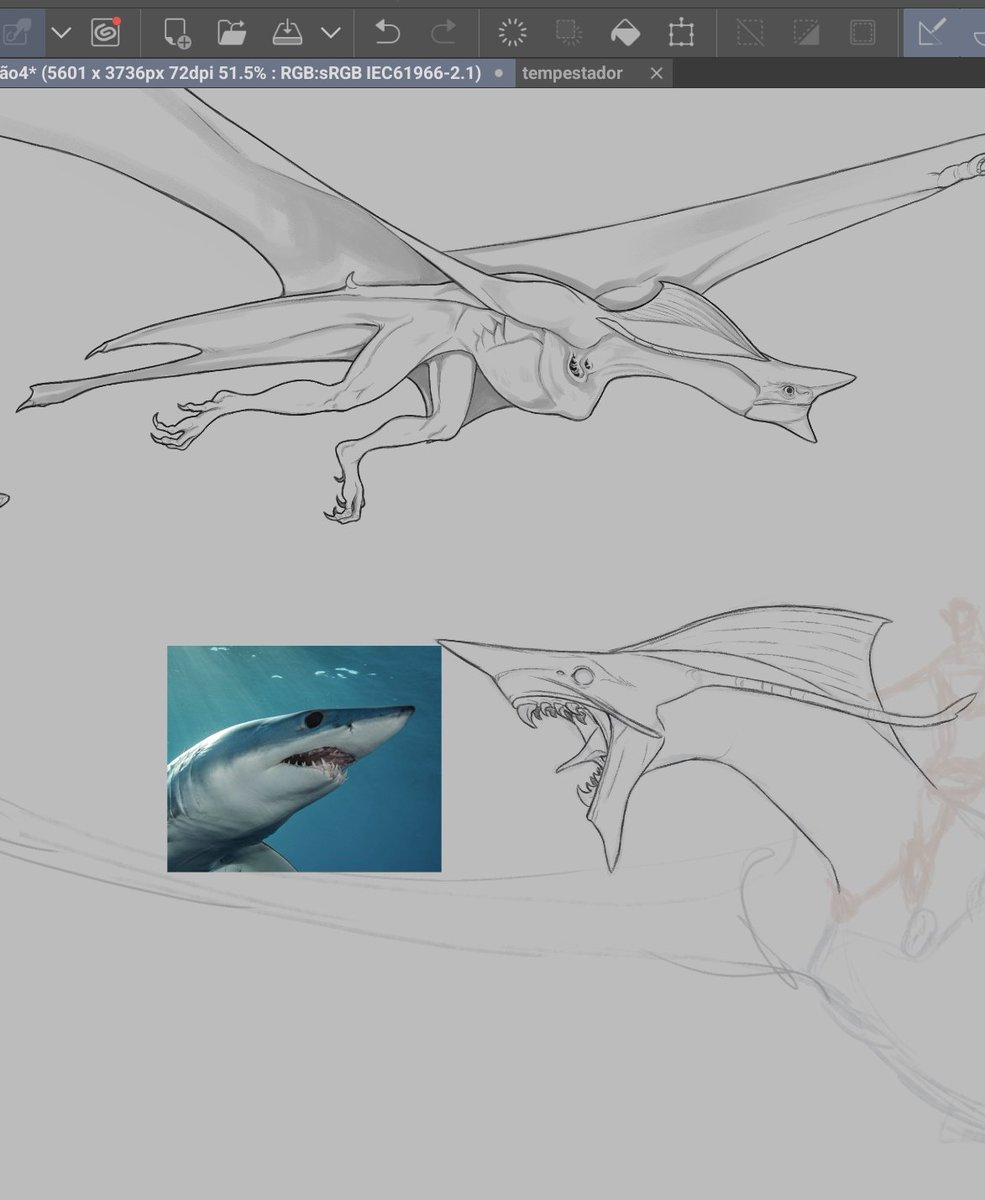The image size is (985, 1200).
Task: Click the Redo arrow icon
Action: (442, 33)
